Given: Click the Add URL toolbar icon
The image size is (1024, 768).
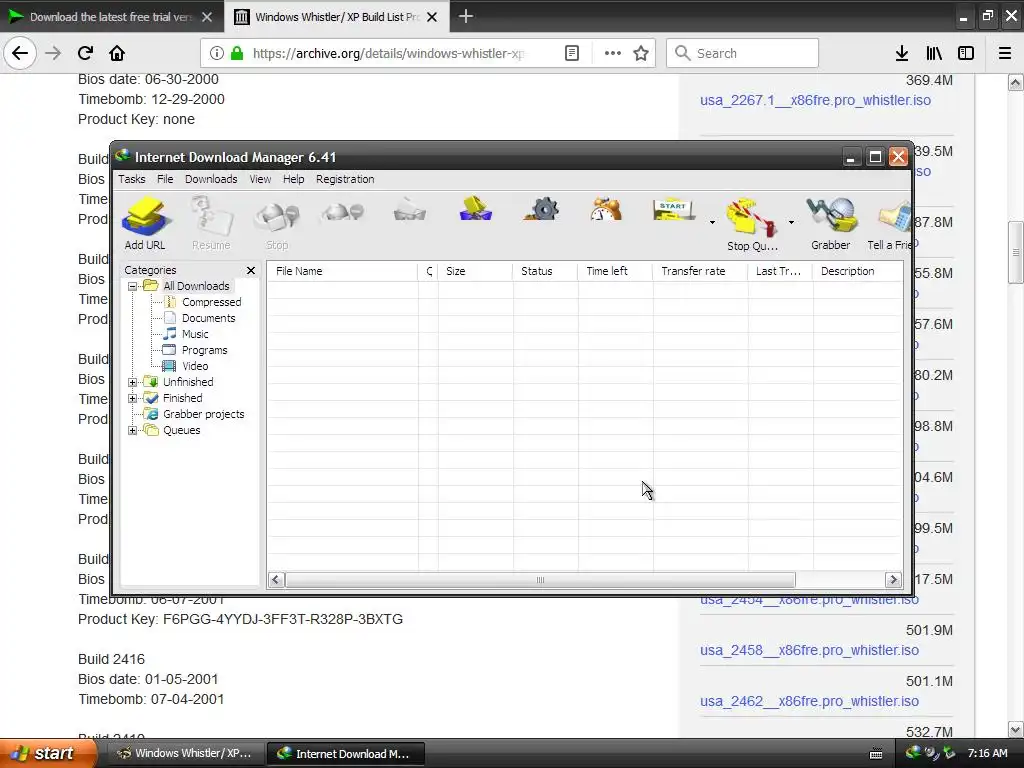Looking at the screenshot, I should coord(145,223).
